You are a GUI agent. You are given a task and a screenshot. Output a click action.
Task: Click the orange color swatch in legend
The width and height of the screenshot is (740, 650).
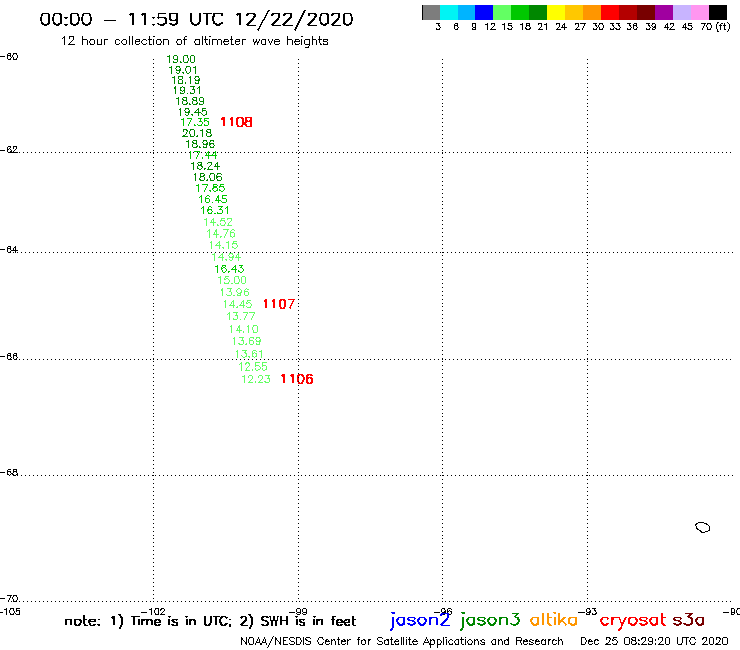pos(592,12)
